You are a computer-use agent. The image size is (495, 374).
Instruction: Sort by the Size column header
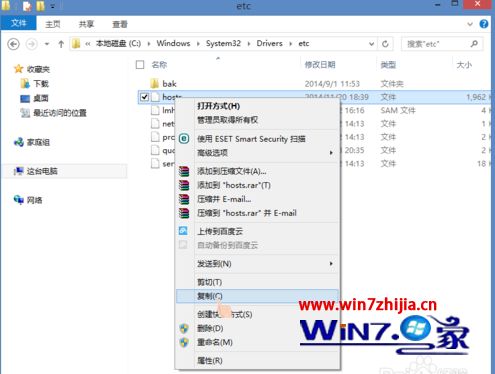click(x=464, y=65)
